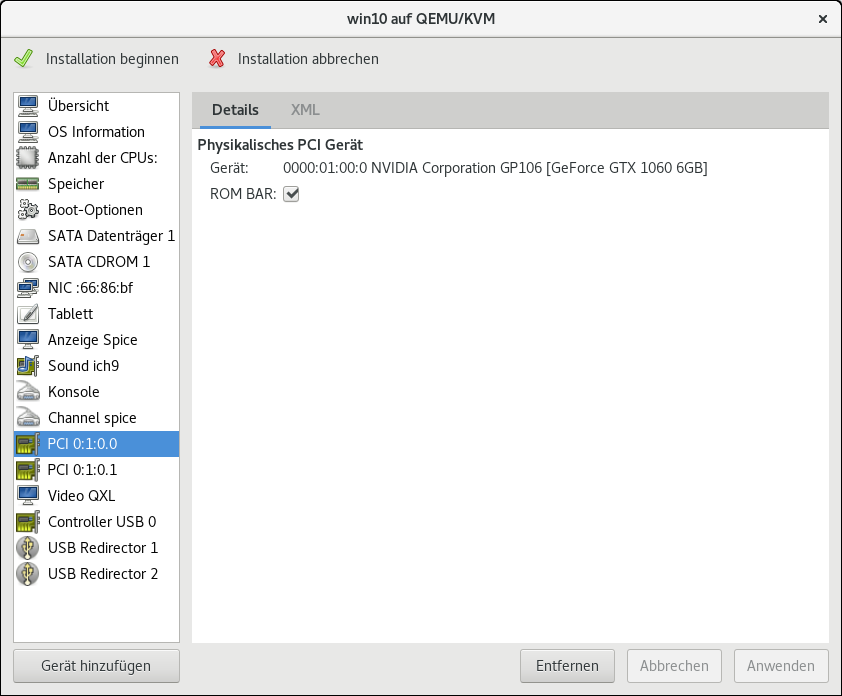Select Video QXL entry text

81,496
